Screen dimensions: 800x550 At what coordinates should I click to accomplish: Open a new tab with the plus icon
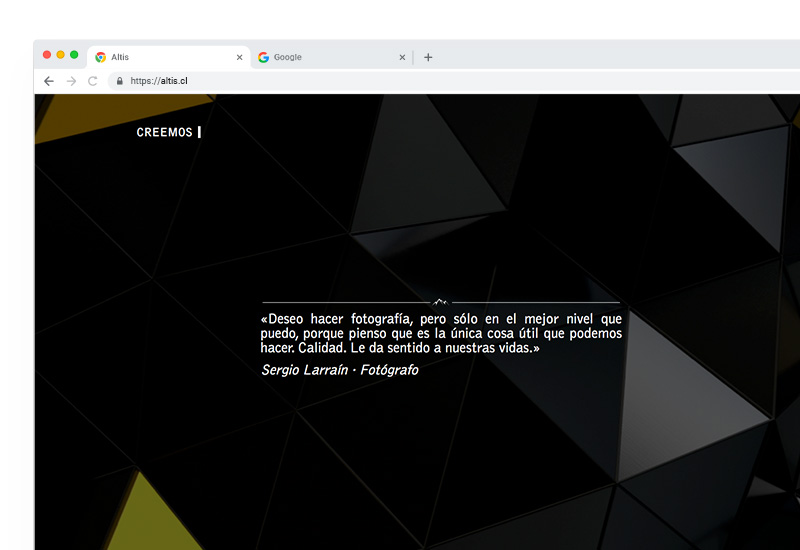pyautogui.click(x=428, y=57)
